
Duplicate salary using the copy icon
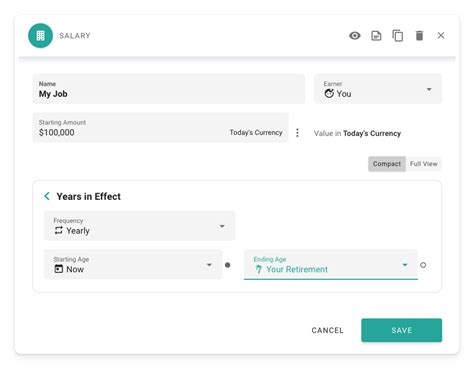coord(398,35)
